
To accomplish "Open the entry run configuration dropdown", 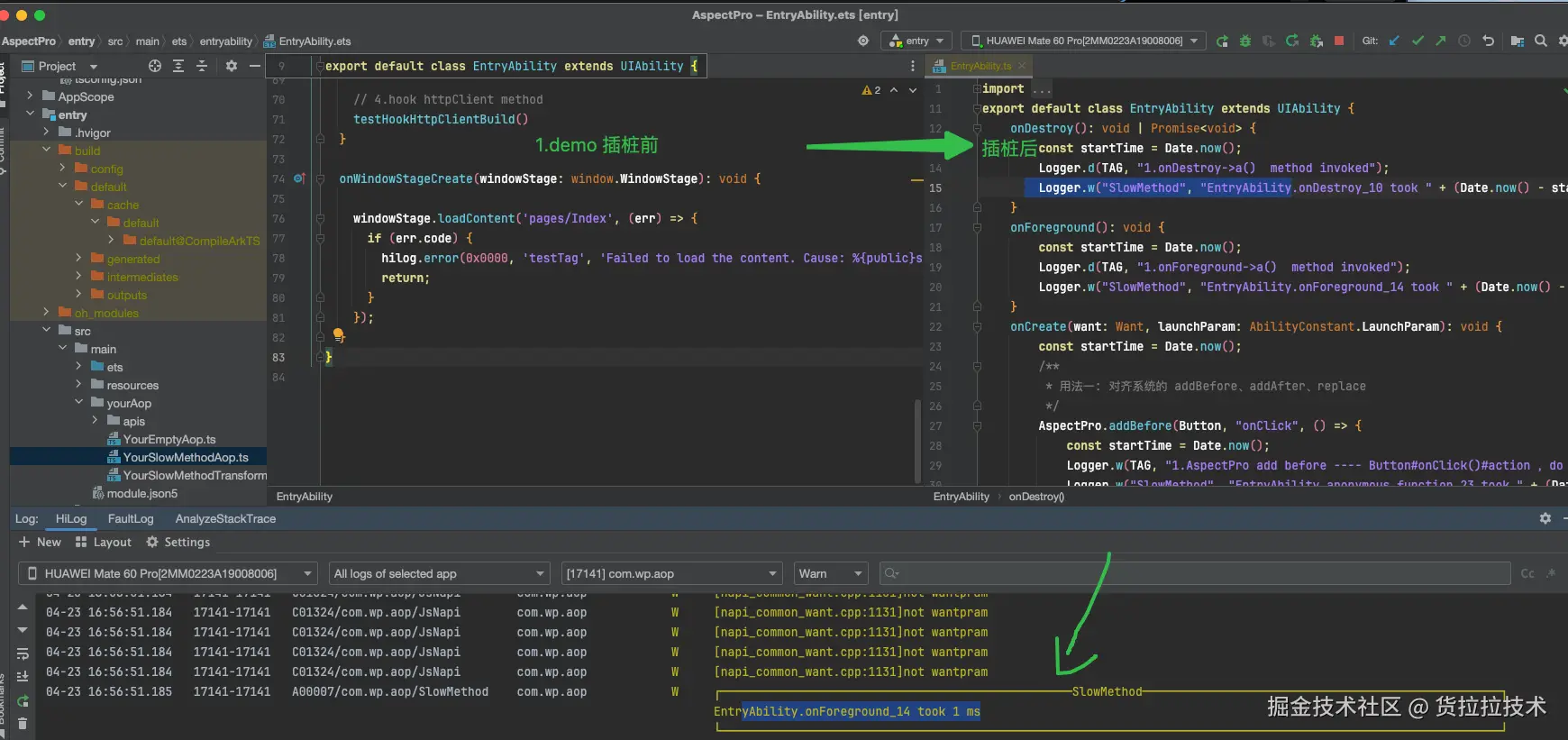I will click(917, 41).
